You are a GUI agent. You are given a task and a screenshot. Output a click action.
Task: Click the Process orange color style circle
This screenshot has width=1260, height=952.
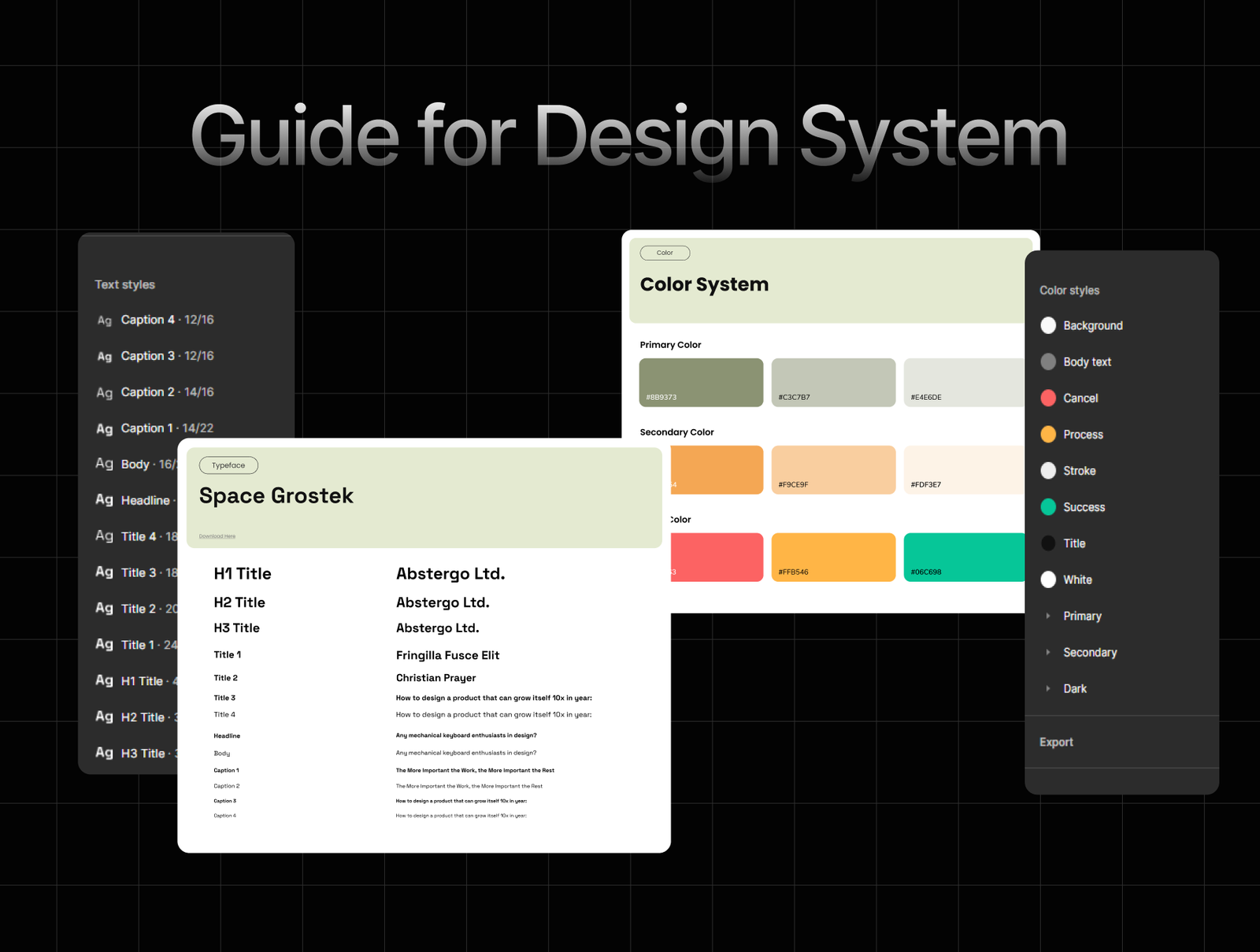pos(1048,434)
